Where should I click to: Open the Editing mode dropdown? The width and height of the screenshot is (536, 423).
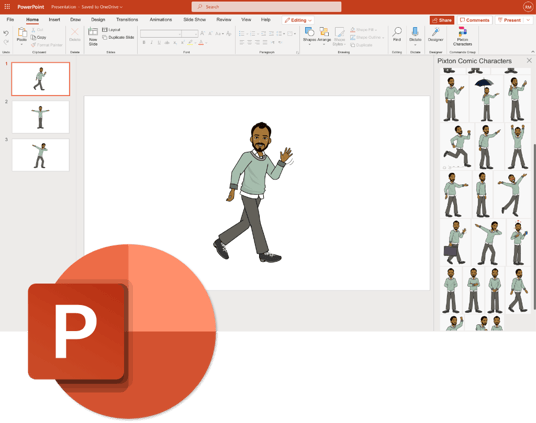coord(298,20)
